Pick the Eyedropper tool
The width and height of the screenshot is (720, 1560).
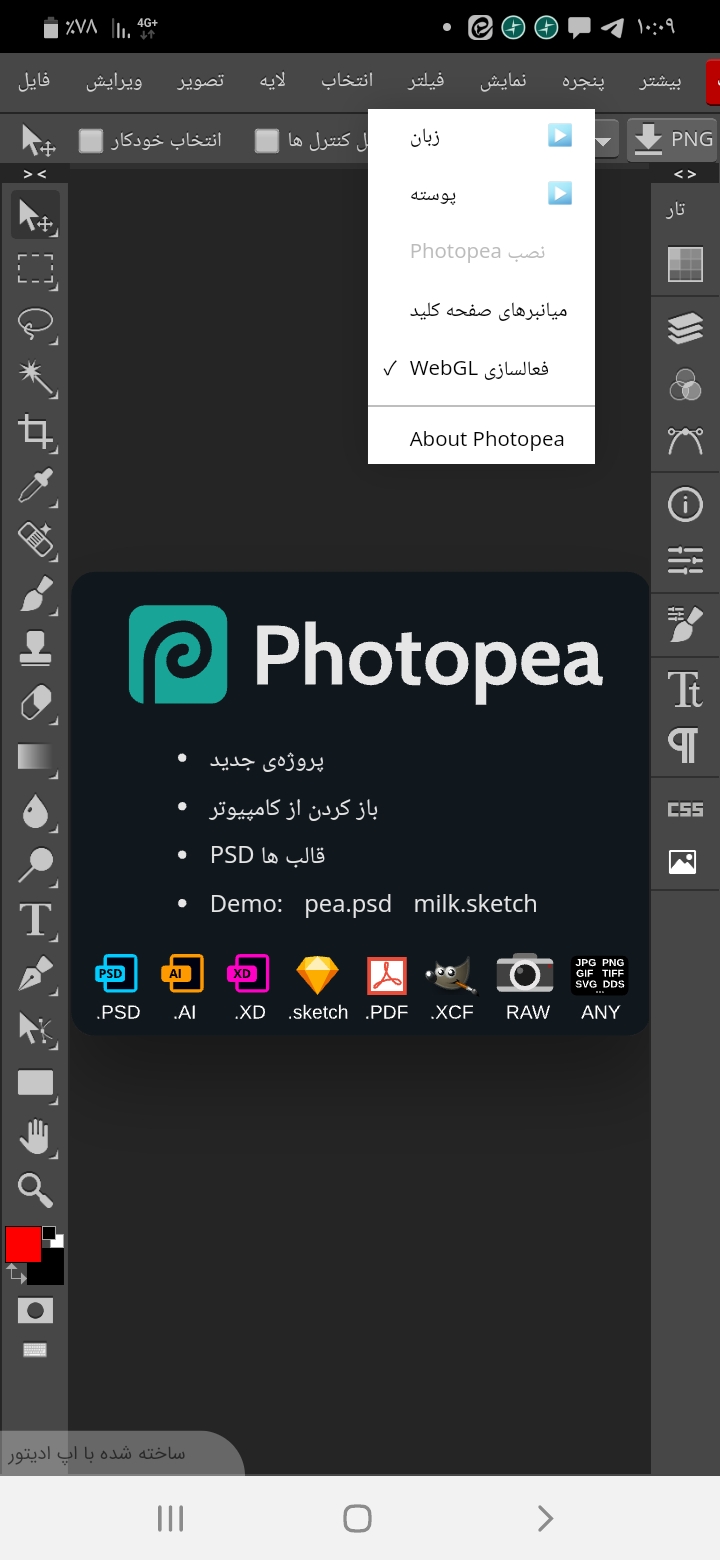pyautogui.click(x=35, y=486)
